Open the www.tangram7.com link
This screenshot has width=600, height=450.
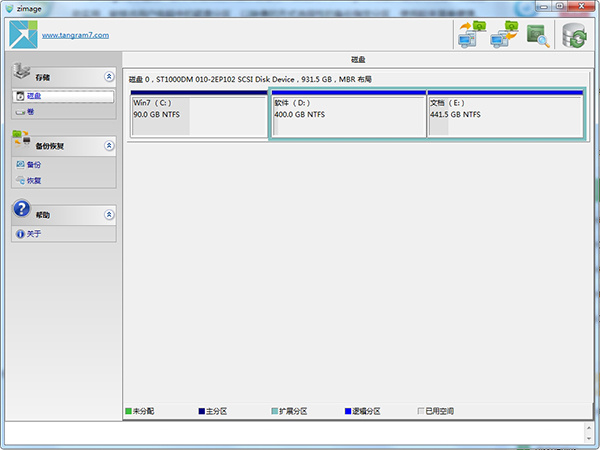pos(75,35)
